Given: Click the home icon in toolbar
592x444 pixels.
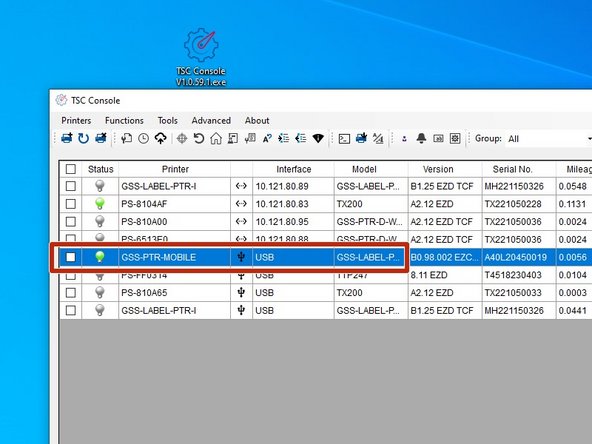Looking at the screenshot, I should pyautogui.click(x=216, y=139).
